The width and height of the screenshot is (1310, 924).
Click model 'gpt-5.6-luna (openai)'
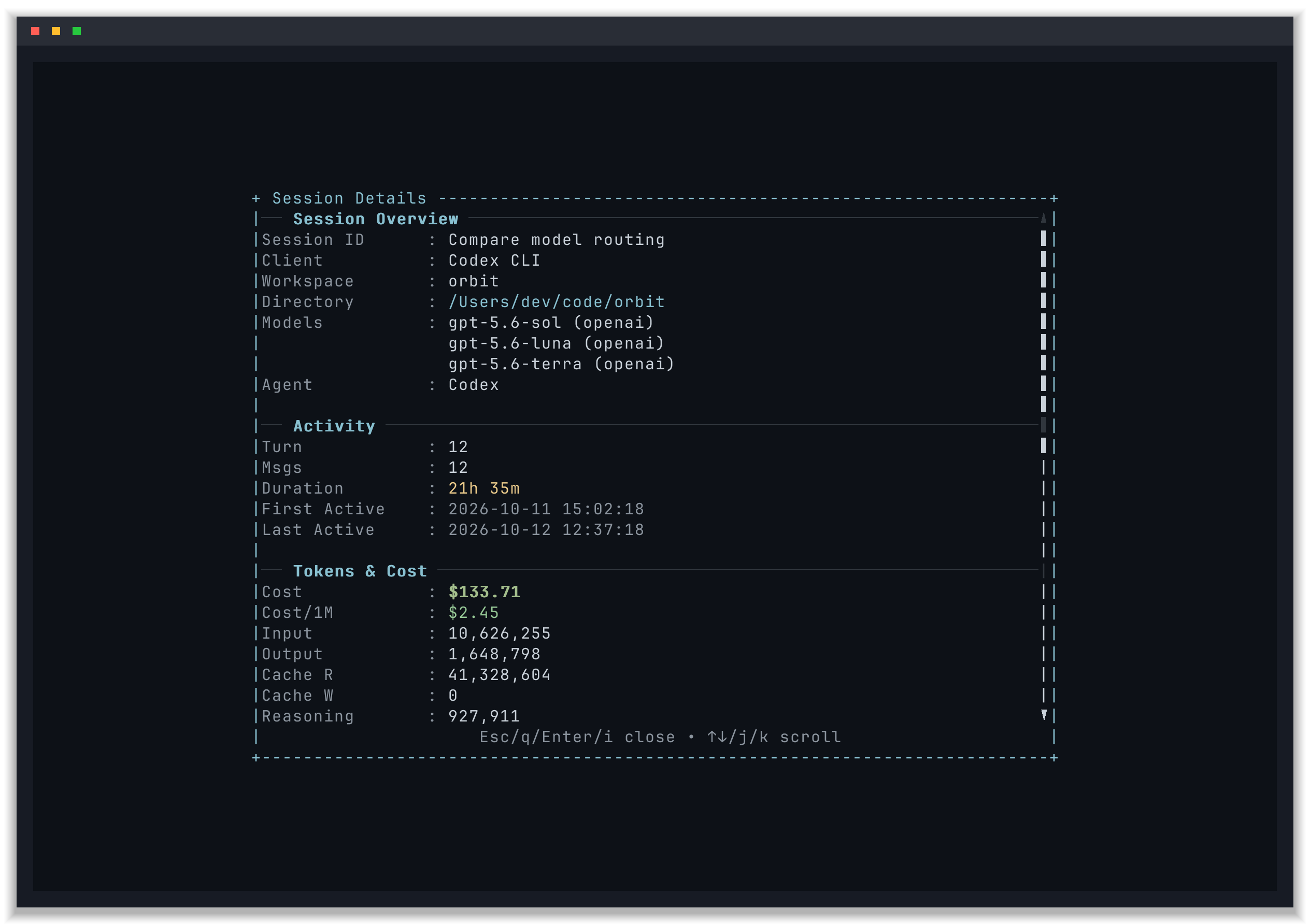point(557,343)
